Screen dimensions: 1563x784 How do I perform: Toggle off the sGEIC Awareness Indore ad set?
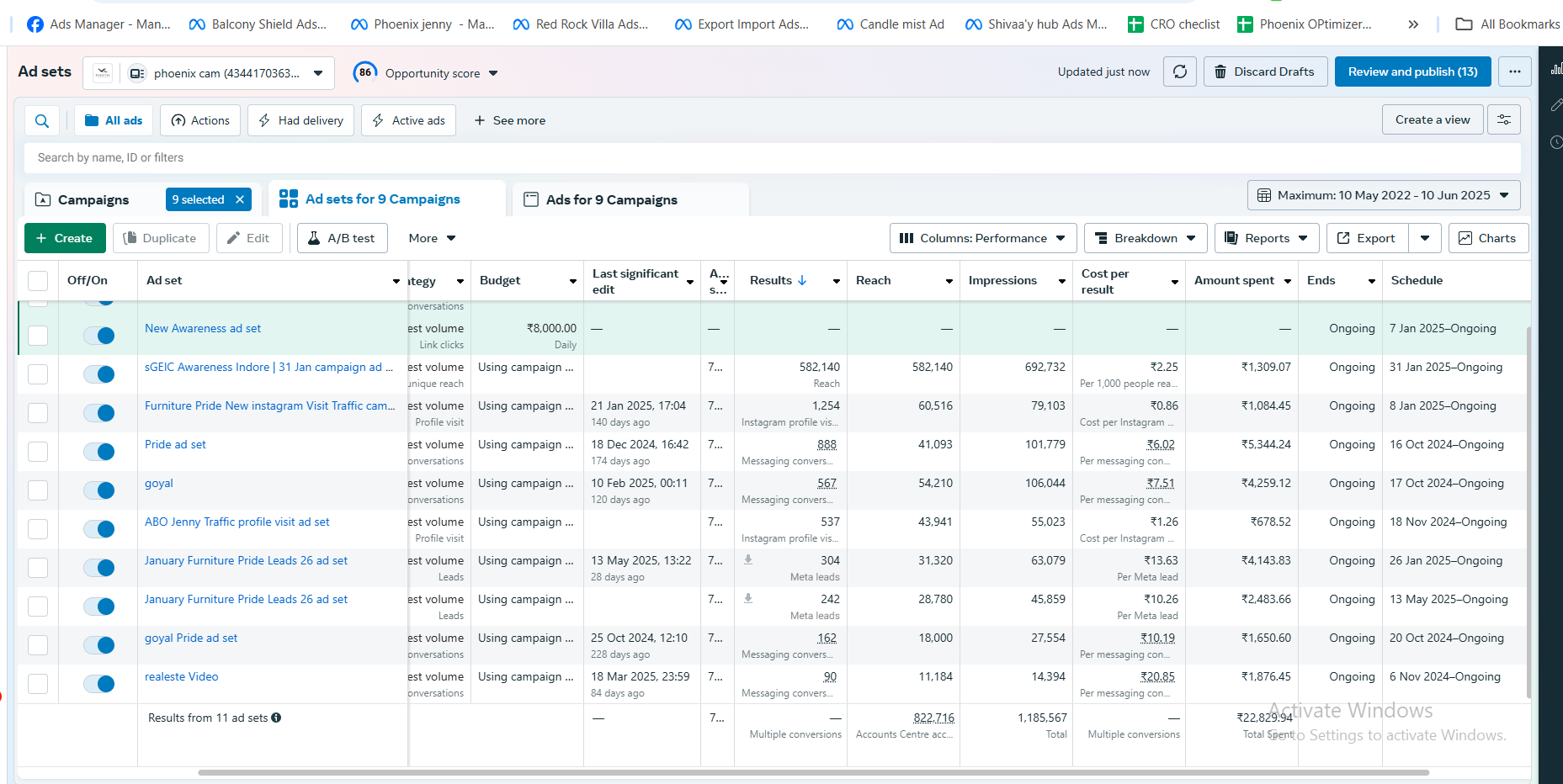click(99, 374)
